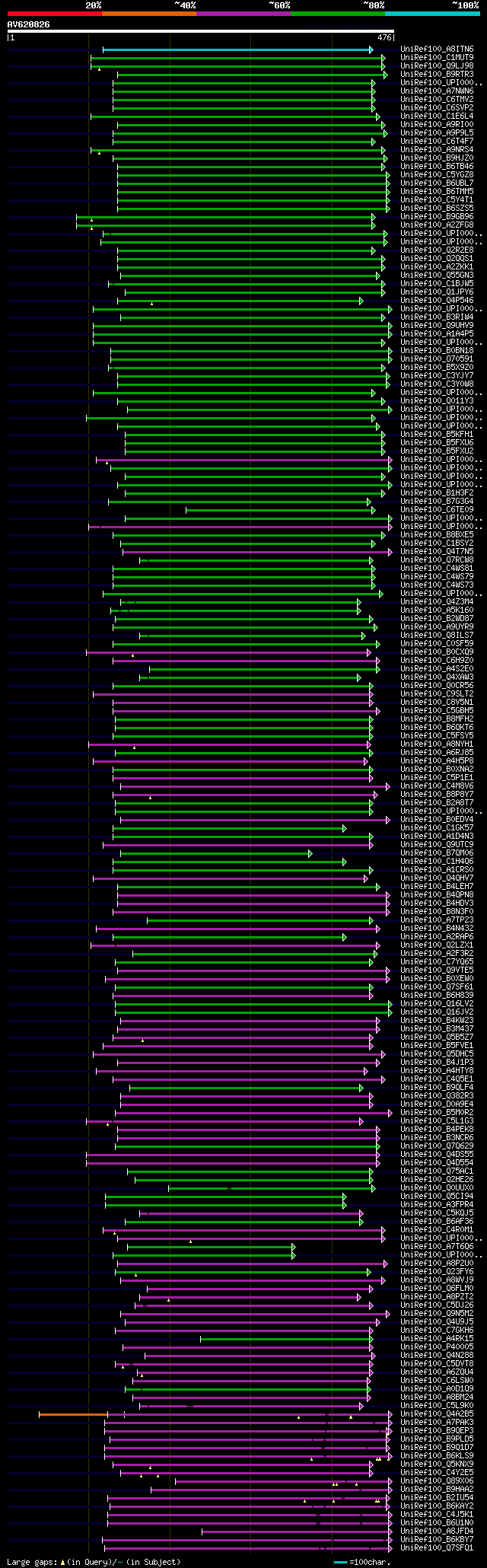Viewport: 487px width, 1568px height.
Task: Click the UniRef100_Q55GN3 label
Action: click(x=437, y=276)
